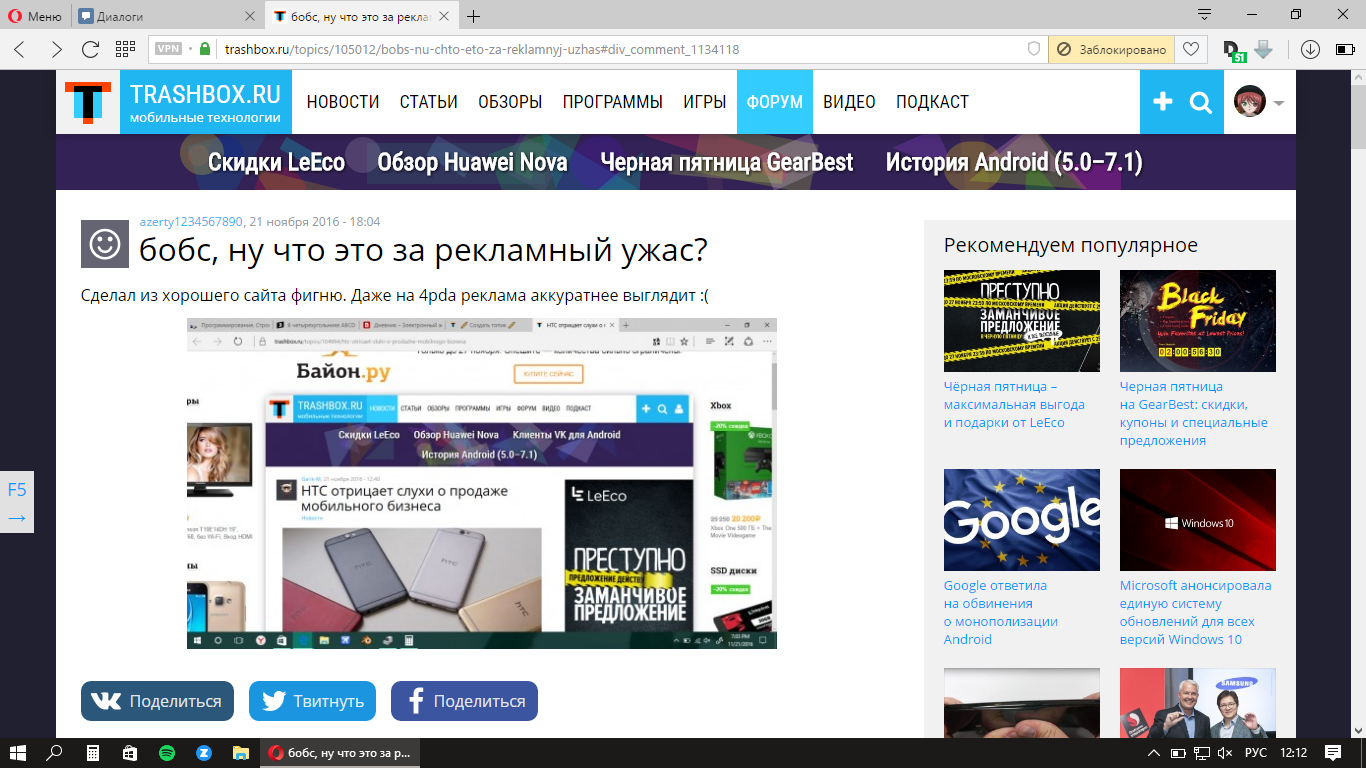Open the browser downloads circle-arrow icon

[x=1310, y=49]
